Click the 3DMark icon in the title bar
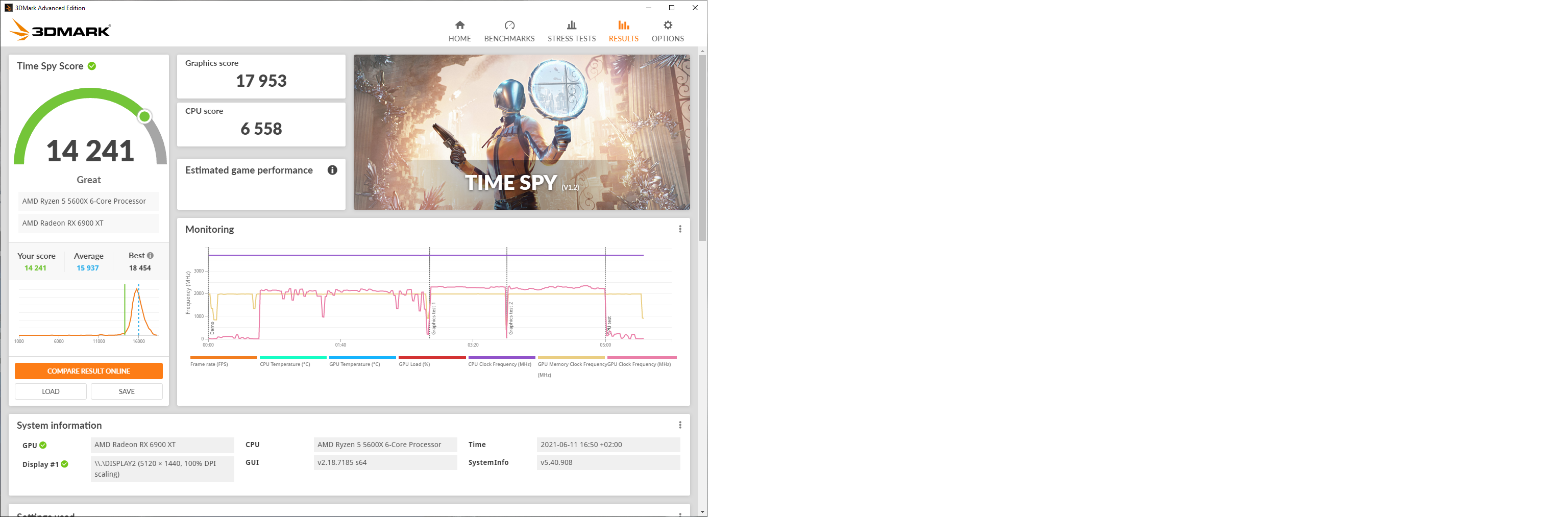Image resolution: width=1568 pixels, height=517 pixels. 9,8
